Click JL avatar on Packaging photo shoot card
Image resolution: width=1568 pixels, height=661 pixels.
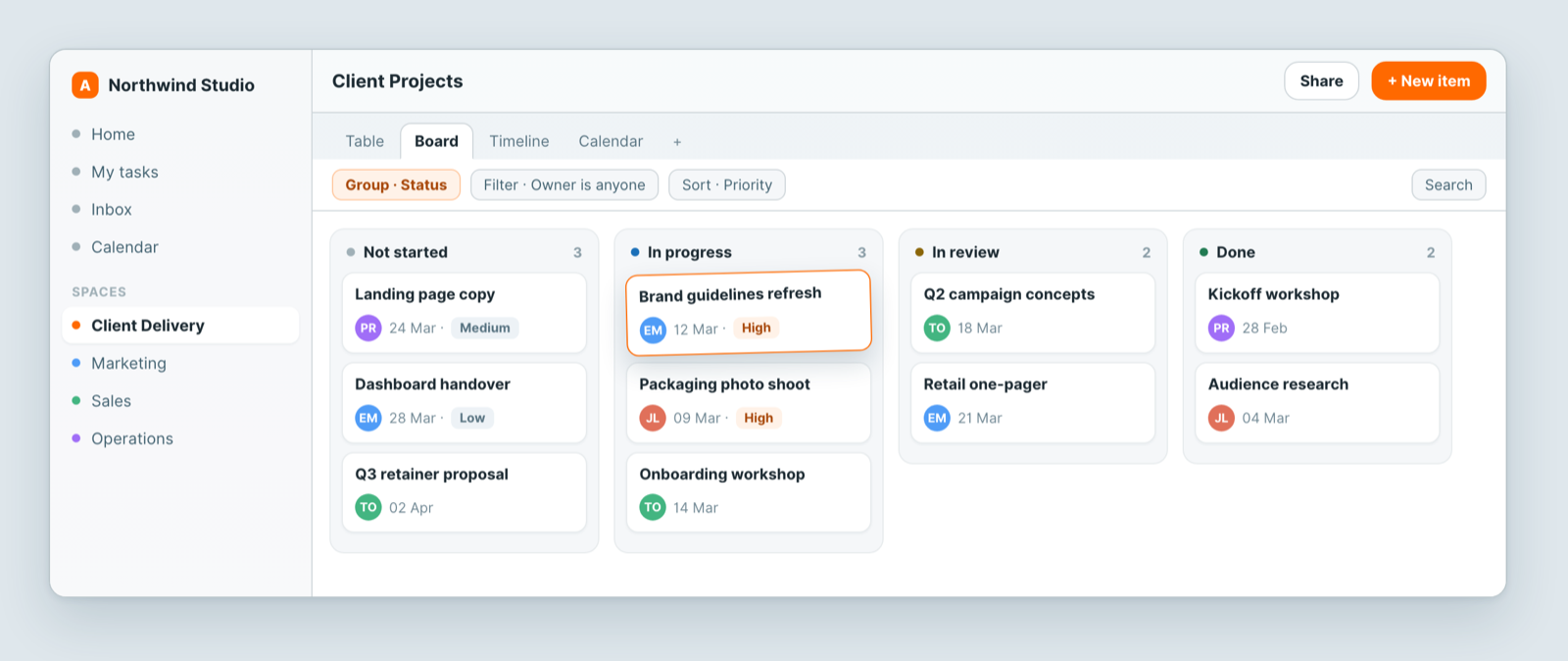click(x=653, y=418)
